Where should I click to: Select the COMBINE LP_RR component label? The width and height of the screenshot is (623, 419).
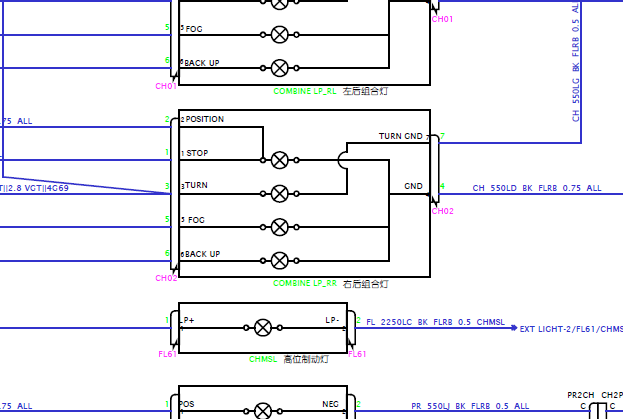(305, 283)
